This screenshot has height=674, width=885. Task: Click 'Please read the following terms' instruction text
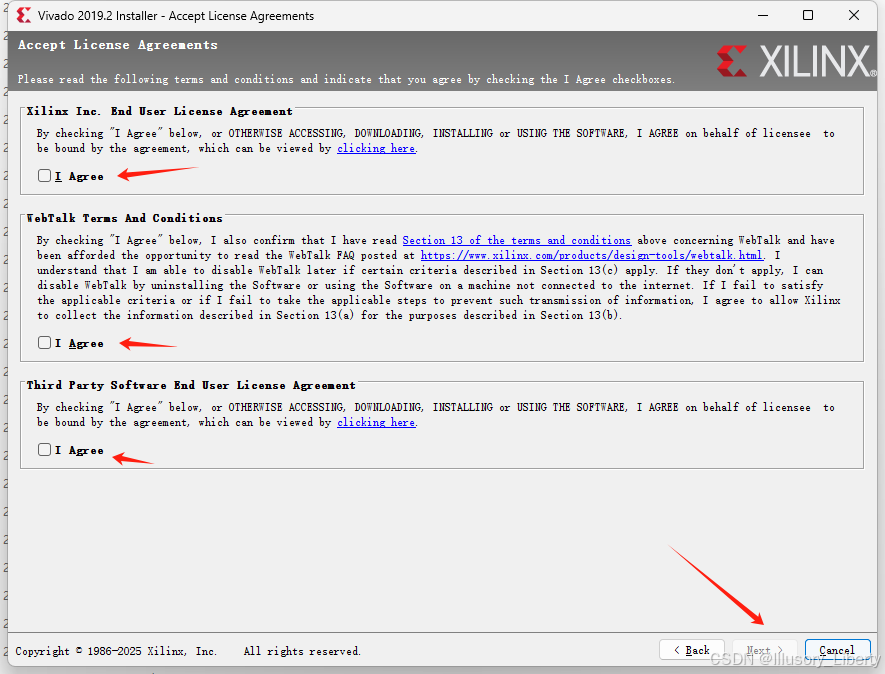(346, 79)
